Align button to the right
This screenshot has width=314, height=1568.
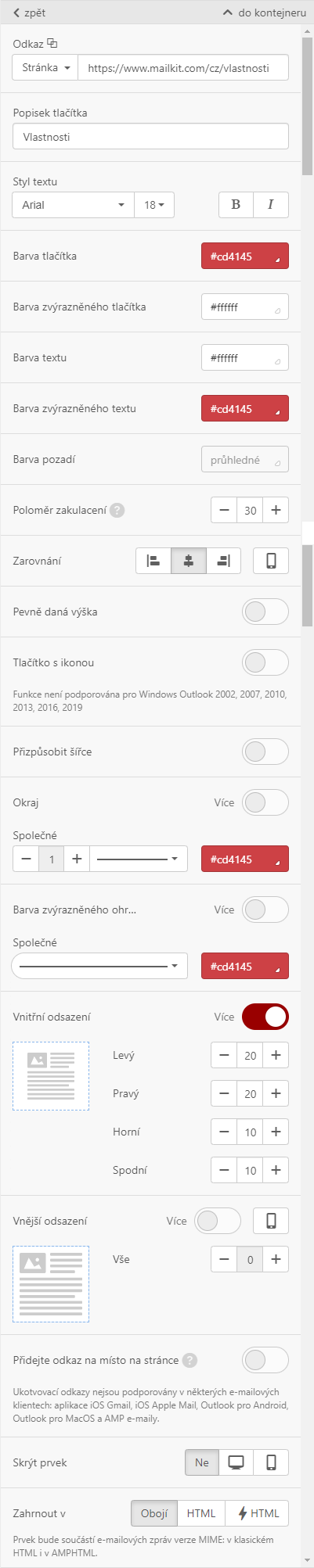coord(224,561)
